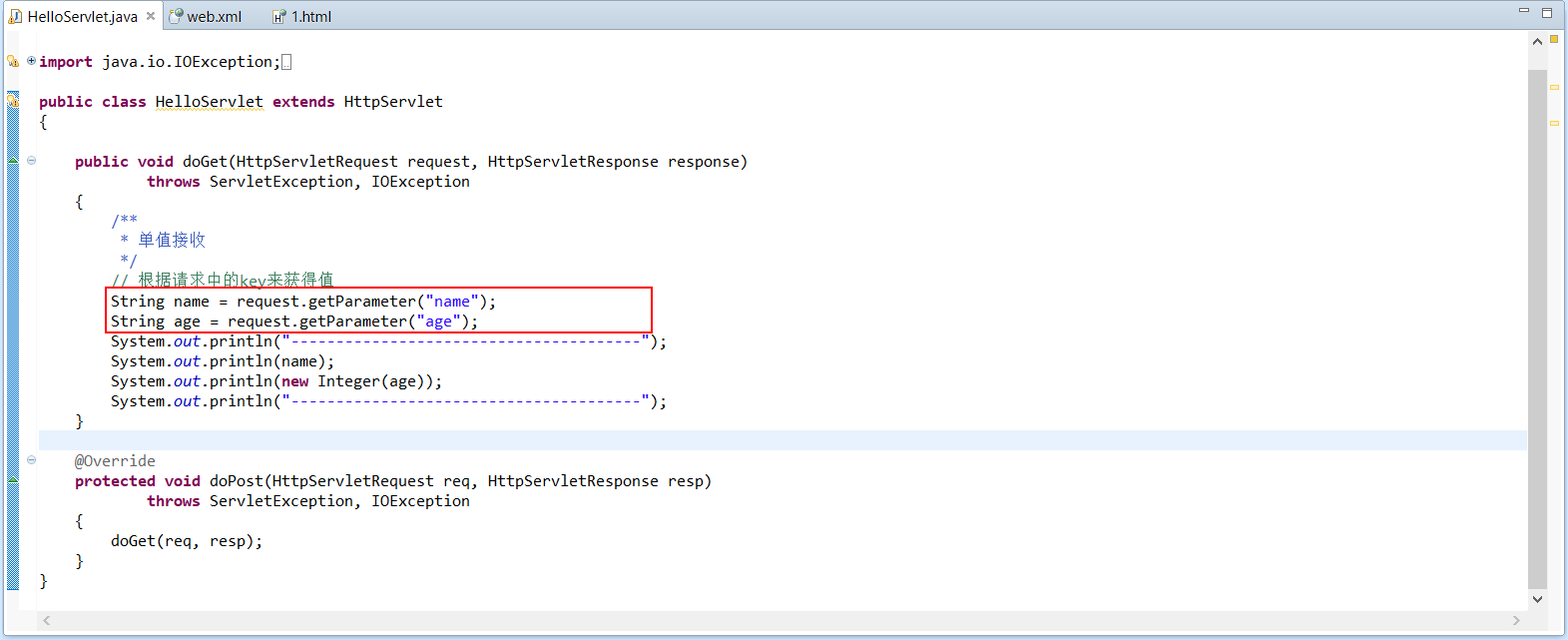This screenshot has height=640, width=1568.
Task: Click the dashed println line below new Integer(age)
Action: (x=388, y=401)
